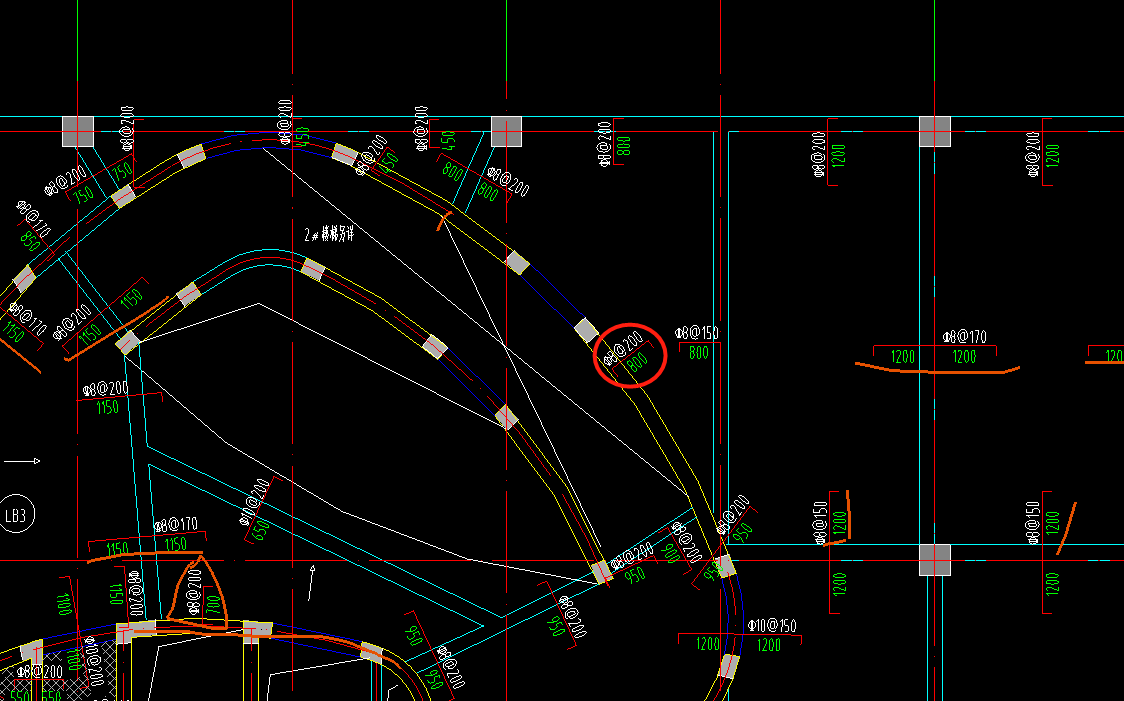Click the 2#楼梯另详 stair note text

(x=329, y=234)
